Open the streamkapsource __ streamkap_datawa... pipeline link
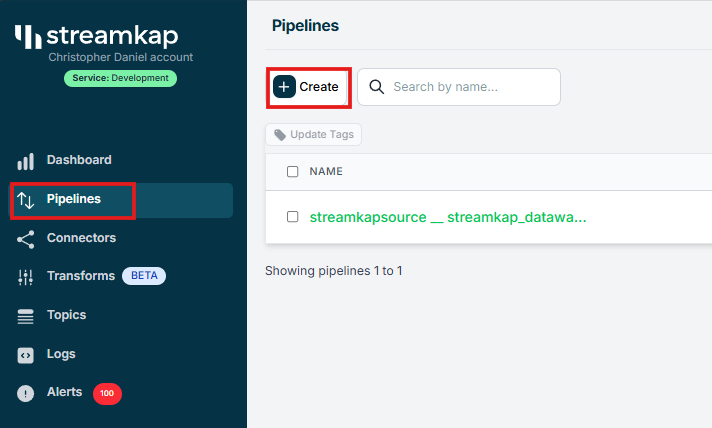The width and height of the screenshot is (712, 428). [448, 217]
